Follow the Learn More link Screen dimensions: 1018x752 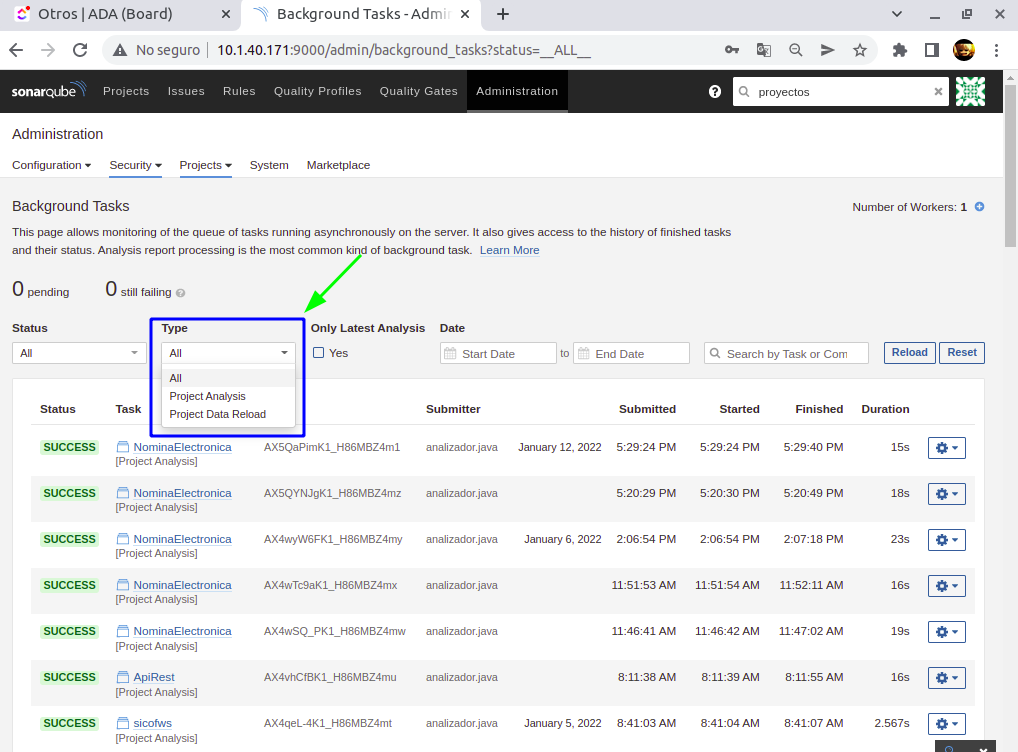tap(509, 250)
